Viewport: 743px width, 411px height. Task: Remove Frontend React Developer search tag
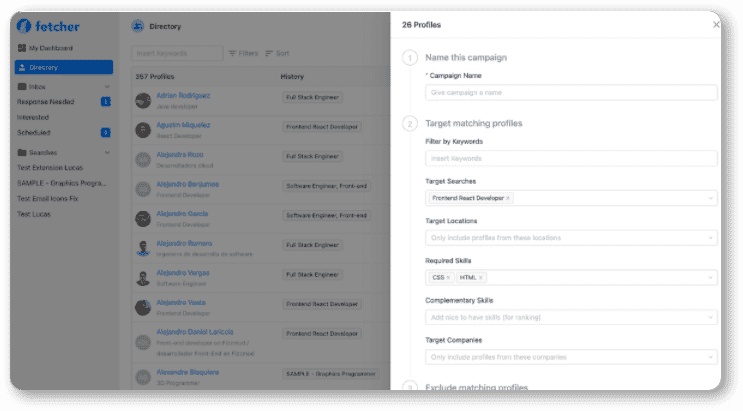[507, 198]
